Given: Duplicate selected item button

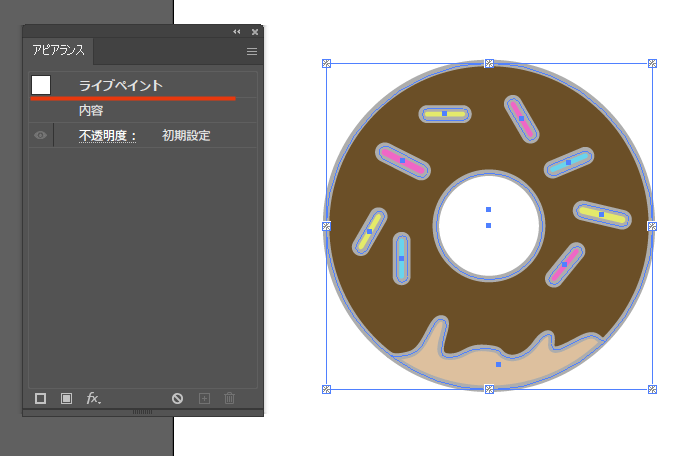Looking at the screenshot, I should pos(204,398).
